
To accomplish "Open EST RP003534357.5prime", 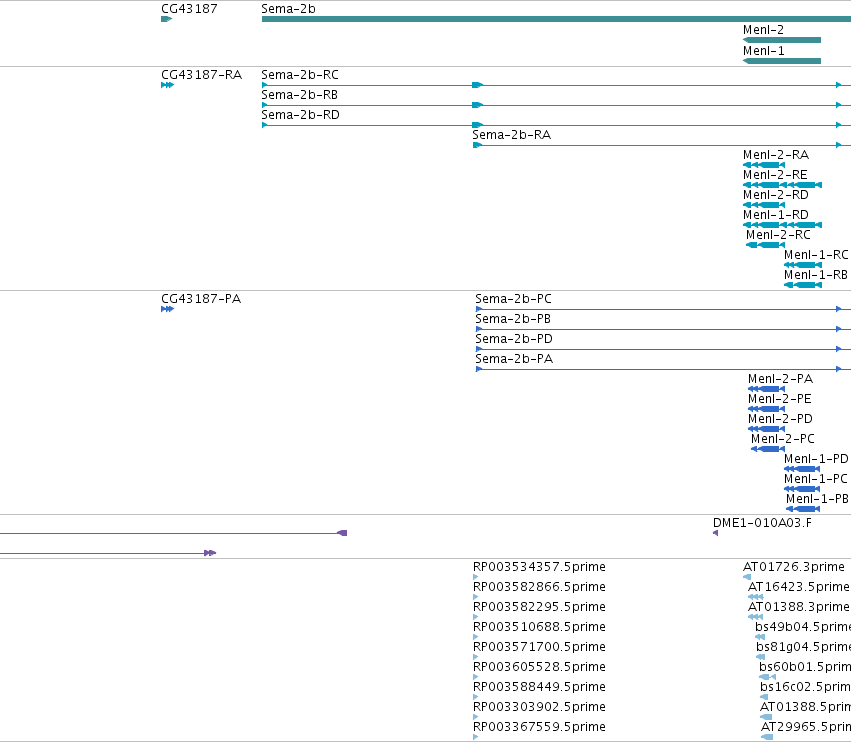I will pyautogui.click(x=539, y=567).
